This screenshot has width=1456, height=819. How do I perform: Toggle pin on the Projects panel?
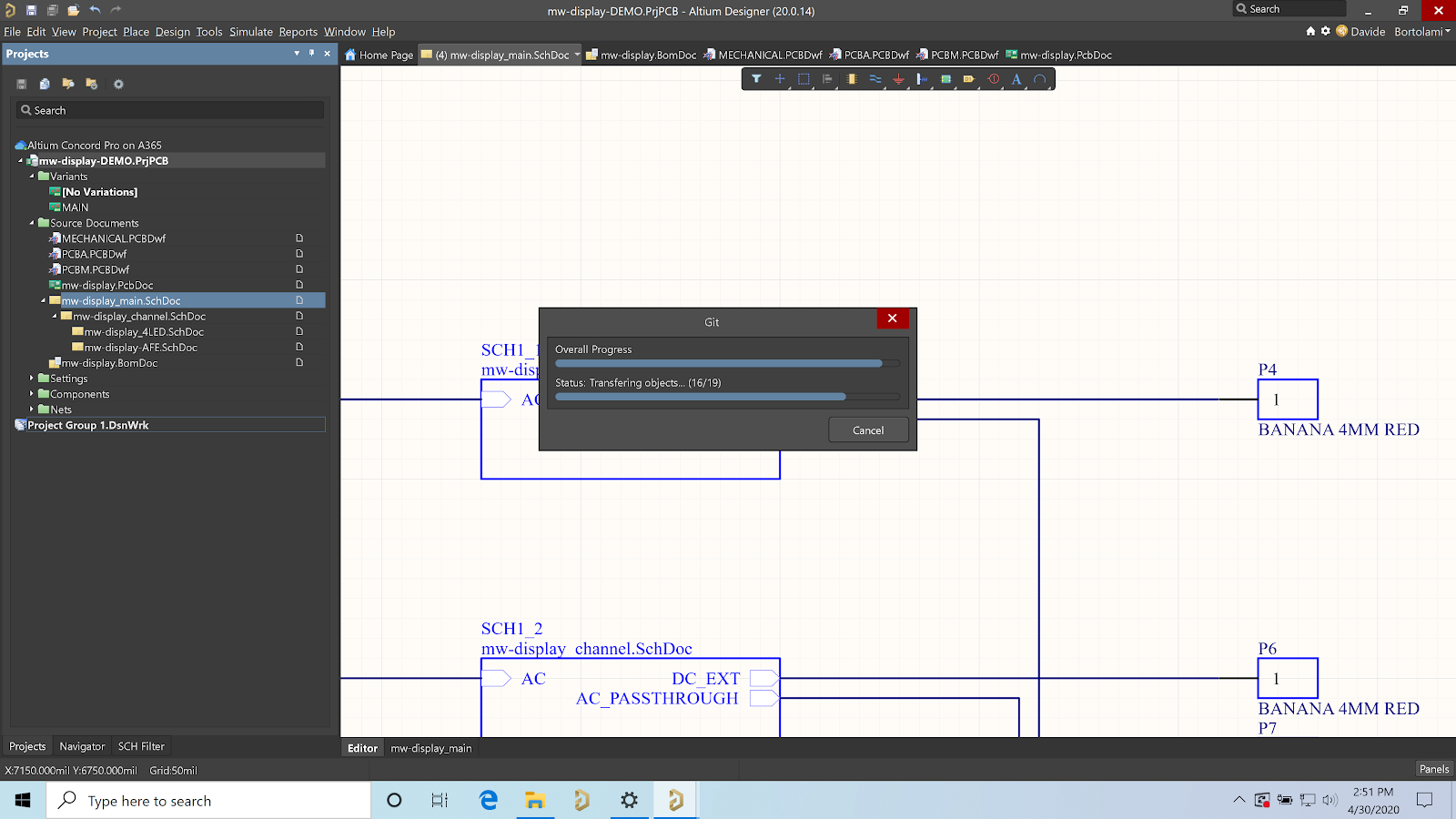tap(310, 54)
